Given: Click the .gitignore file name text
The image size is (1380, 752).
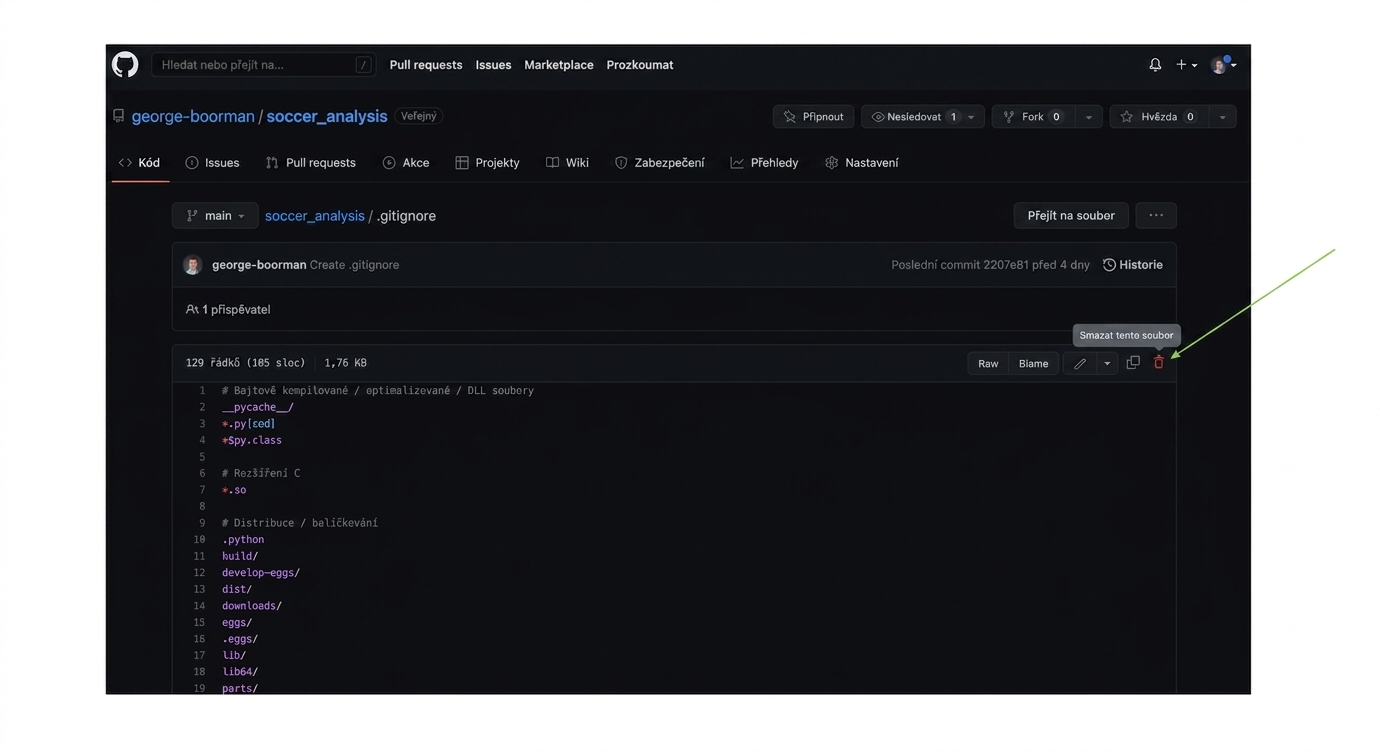Looking at the screenshot, I should pos(406,216).
